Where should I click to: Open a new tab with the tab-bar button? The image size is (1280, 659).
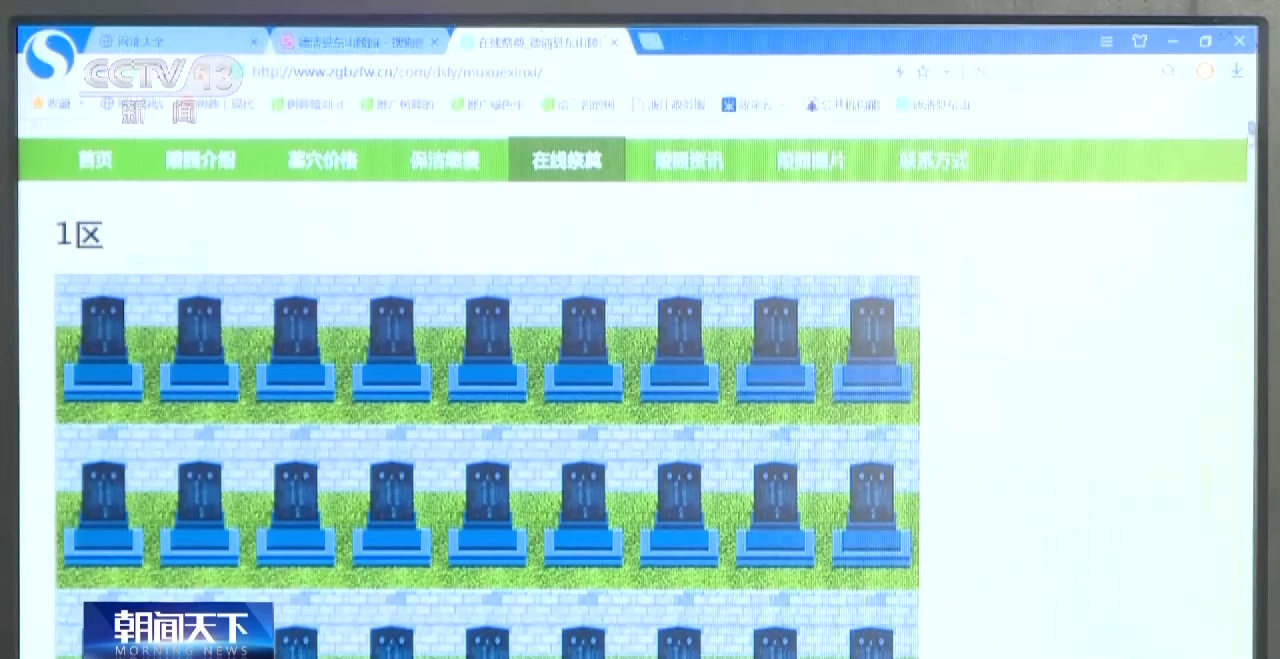click(x=650, y=41)
